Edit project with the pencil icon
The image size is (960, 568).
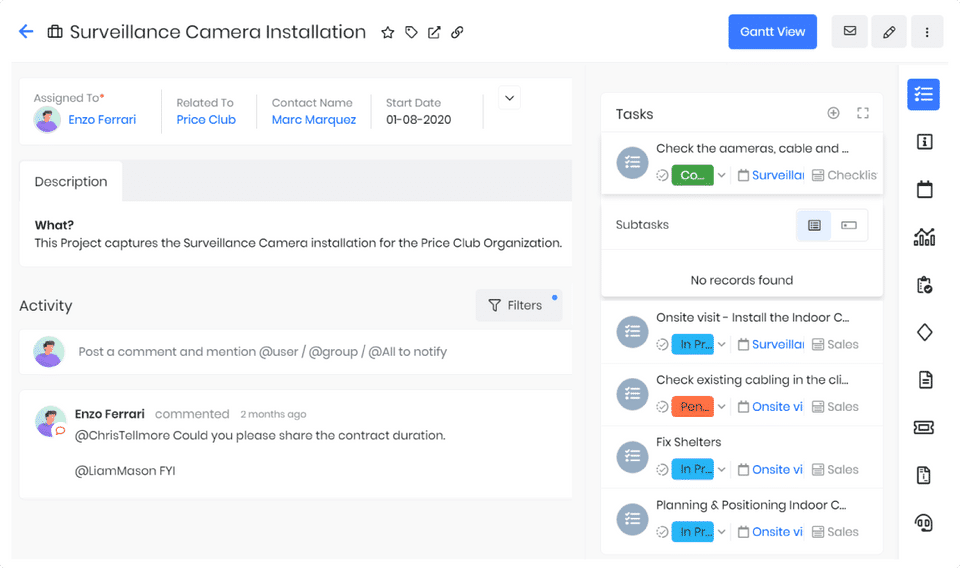(889, 32)
